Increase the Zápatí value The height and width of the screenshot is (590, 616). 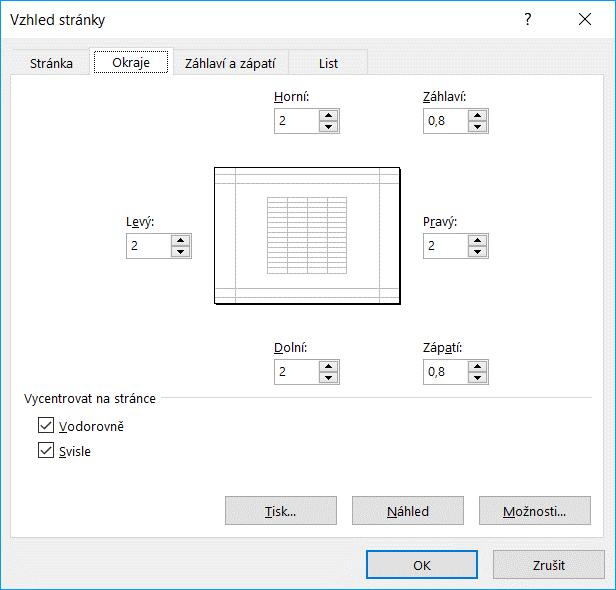pos(477,366)
